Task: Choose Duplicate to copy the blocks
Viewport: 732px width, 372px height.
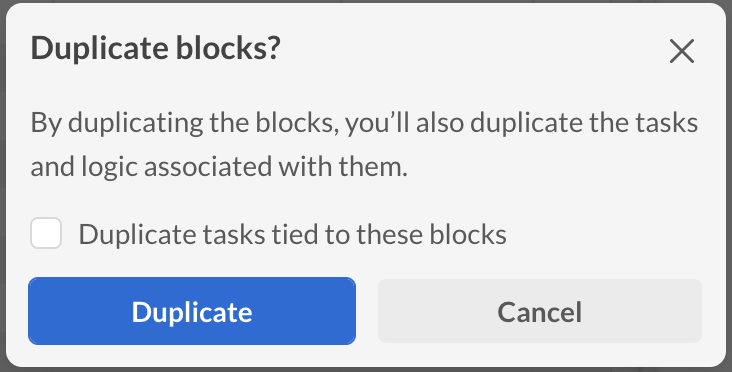Action: [x=192, y=311]
